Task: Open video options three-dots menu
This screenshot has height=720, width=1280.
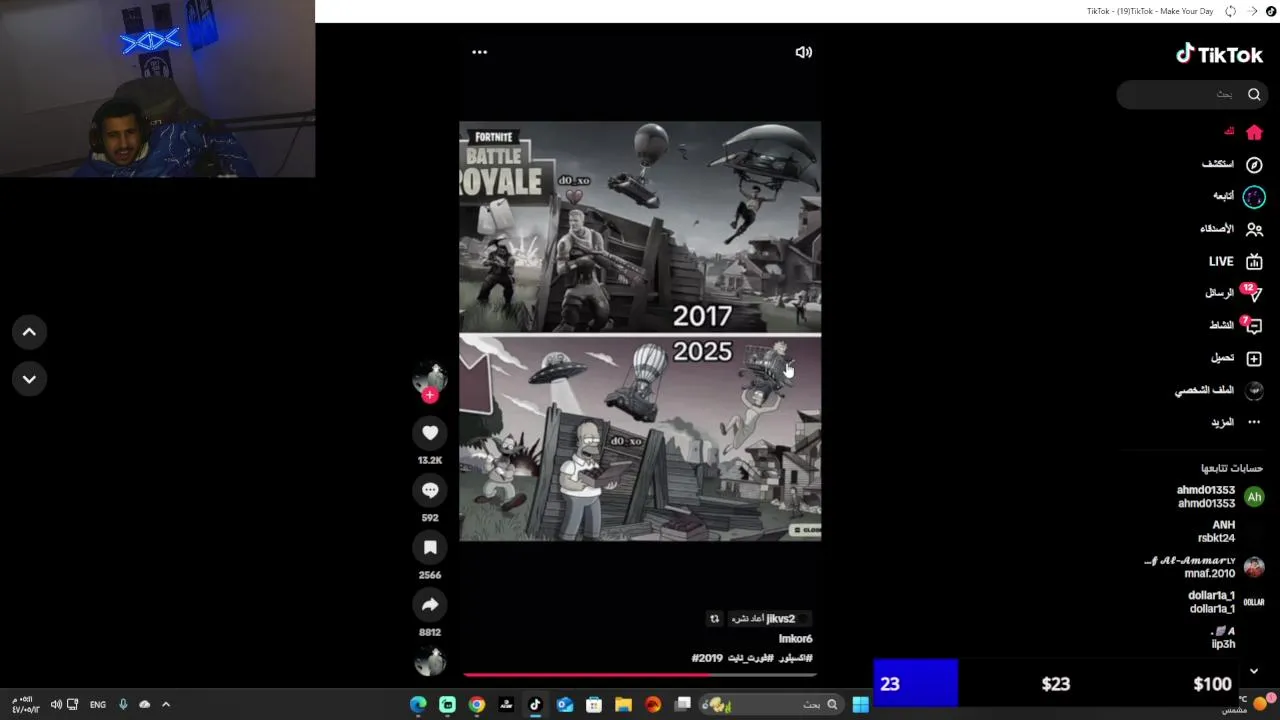Action: (x=480, y=52)
